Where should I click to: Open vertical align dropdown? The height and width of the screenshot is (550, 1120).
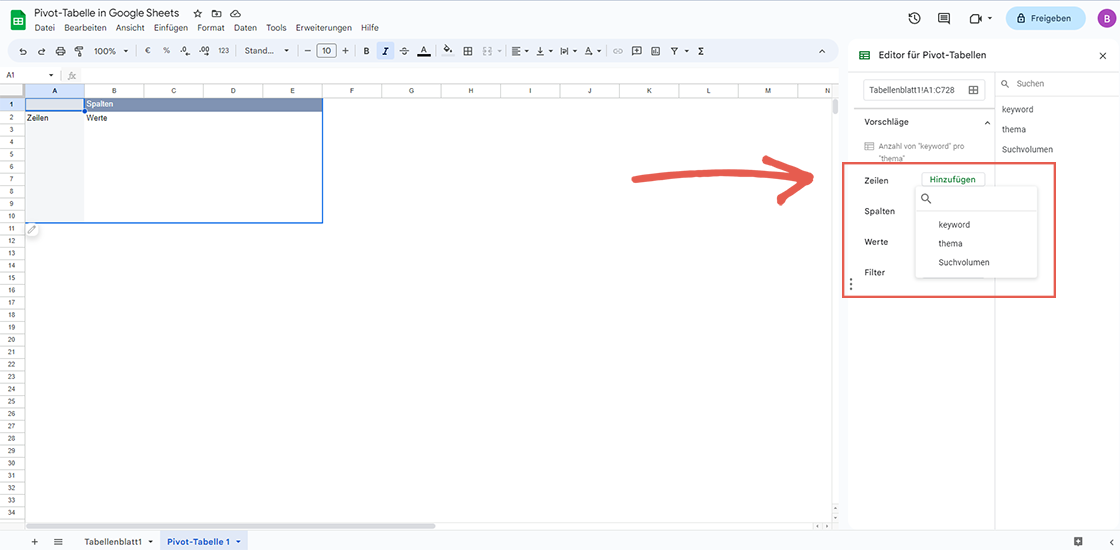[x=544, y=51]
